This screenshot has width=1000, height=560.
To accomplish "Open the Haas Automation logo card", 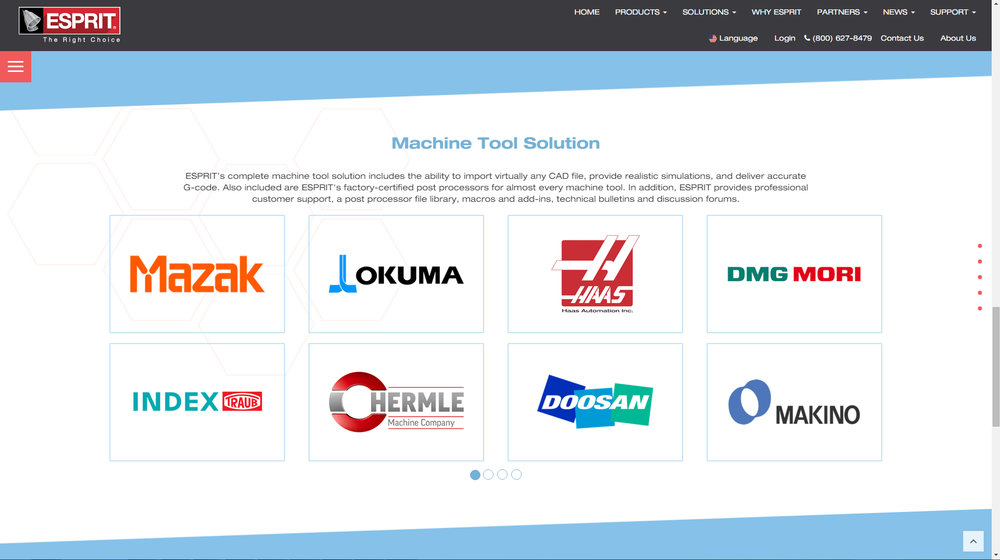I will (x=595, y=274).
